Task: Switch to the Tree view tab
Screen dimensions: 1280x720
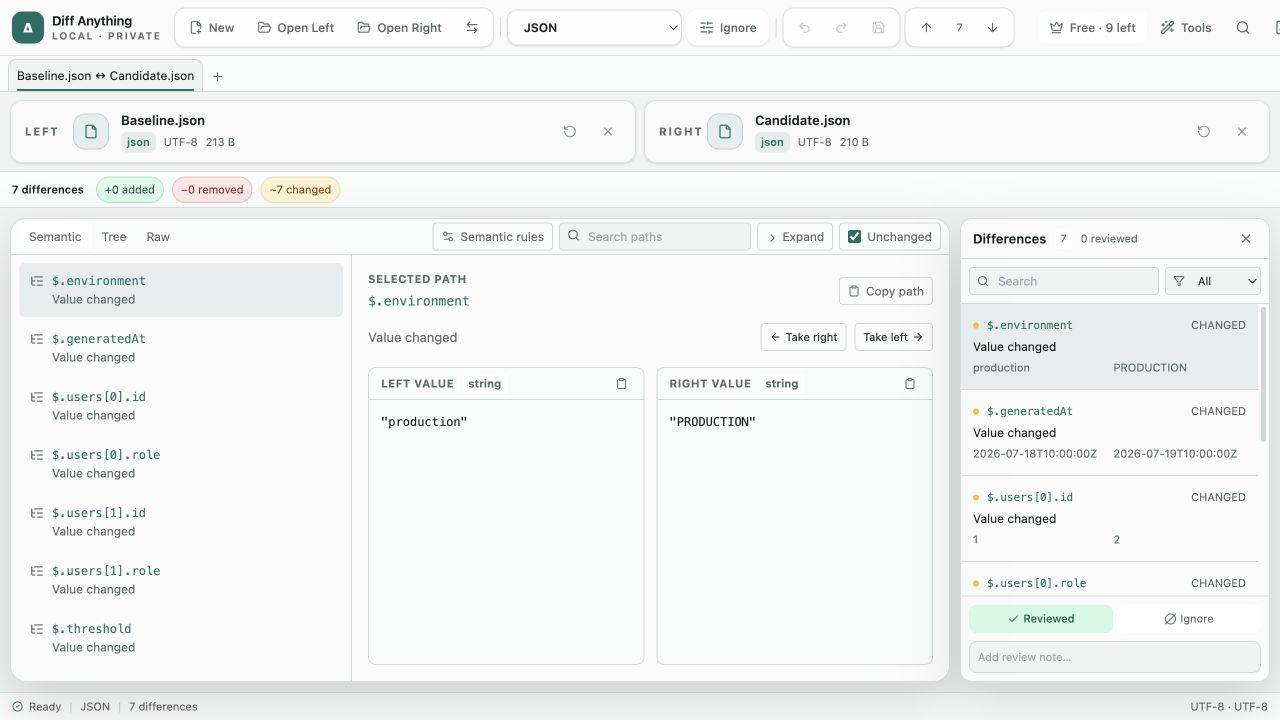Action: click(114, 237)
